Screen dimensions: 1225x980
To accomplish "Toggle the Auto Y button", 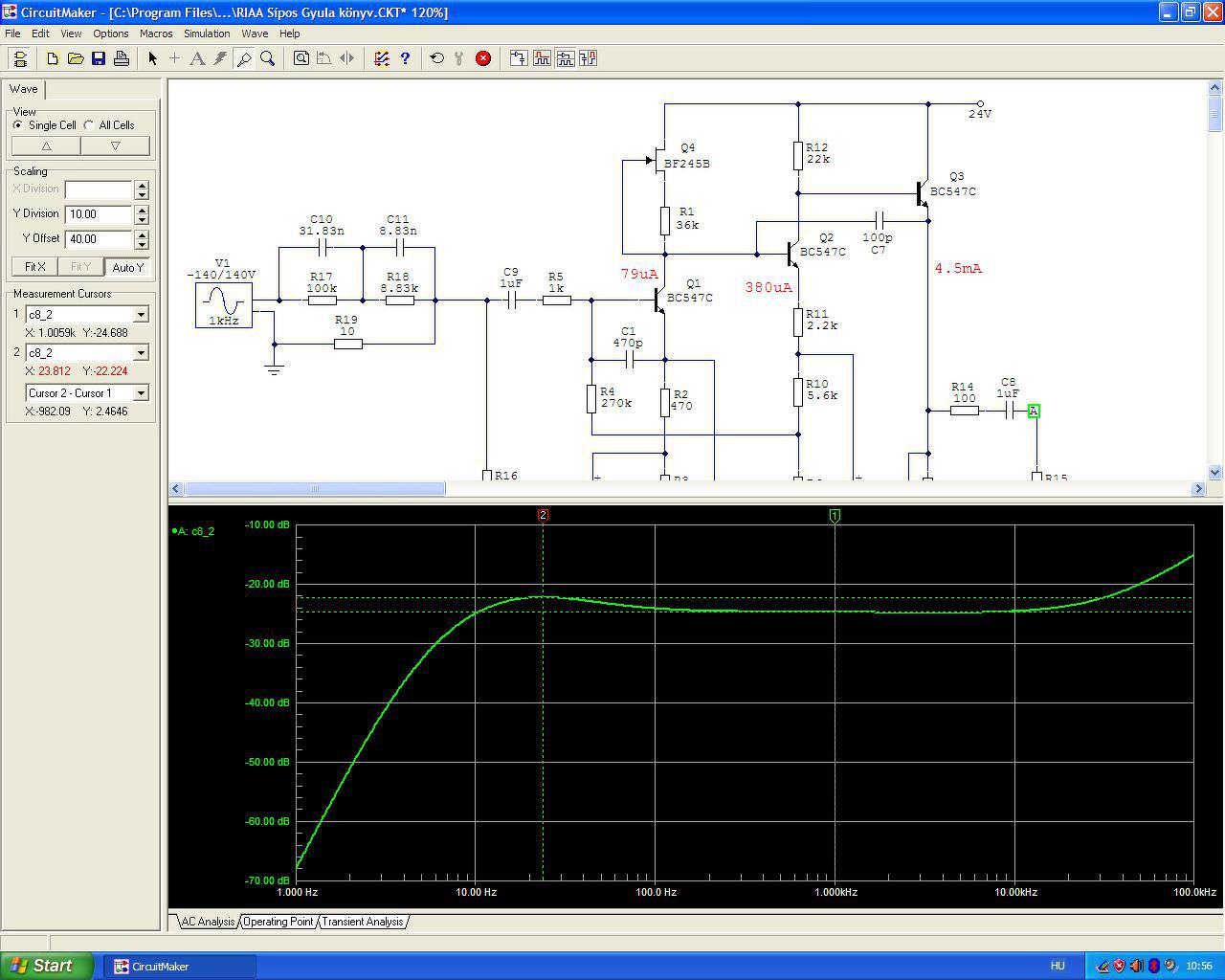I will coord(127,267).
